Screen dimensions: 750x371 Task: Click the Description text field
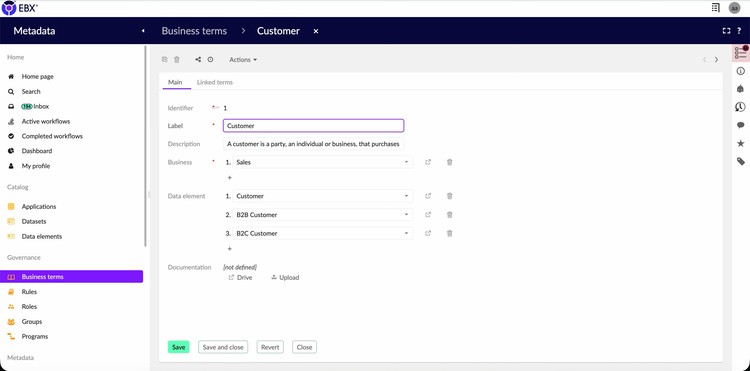pos(313,144)
